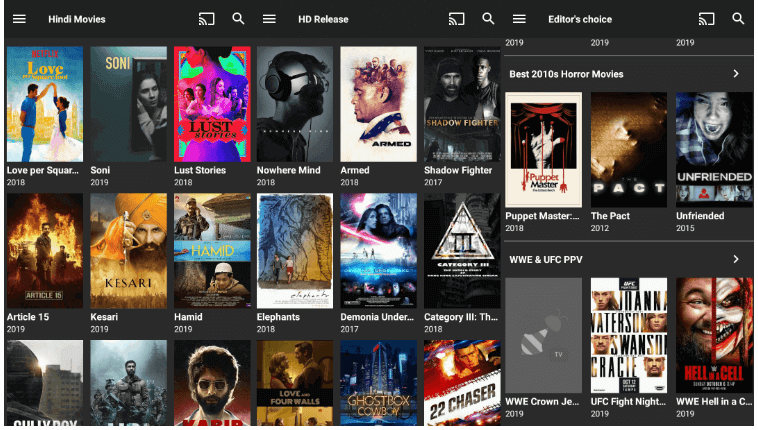
Task: Tap cast icon in Hindi Movies header
Action: point(207,19)
